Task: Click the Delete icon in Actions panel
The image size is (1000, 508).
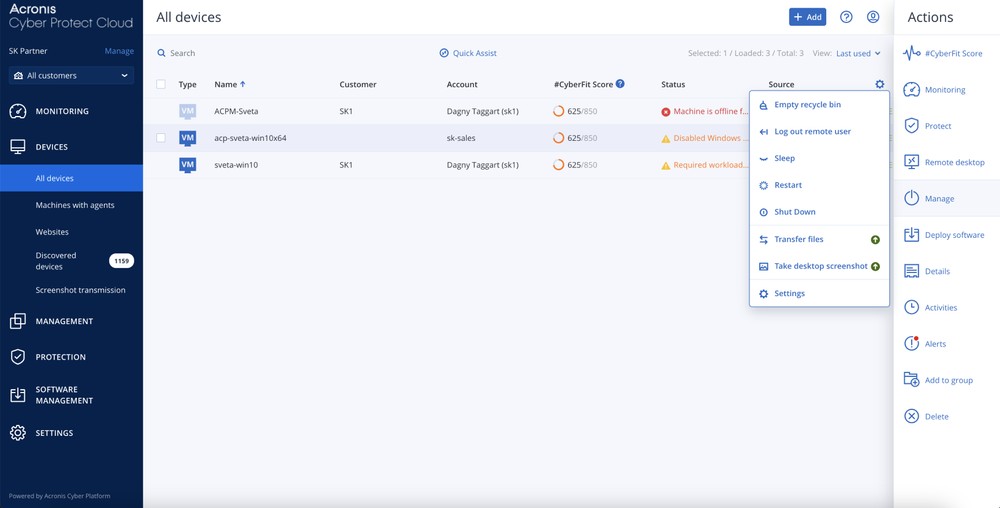Action: [x=912, y=416]
